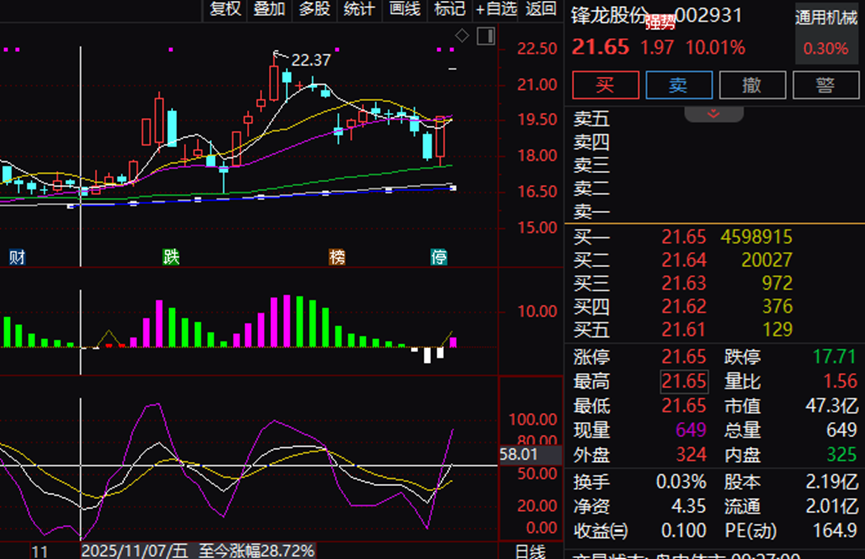Screen dimensions: 865x559
Task: Select the 跌停 value 17.71
Action: 834,356
